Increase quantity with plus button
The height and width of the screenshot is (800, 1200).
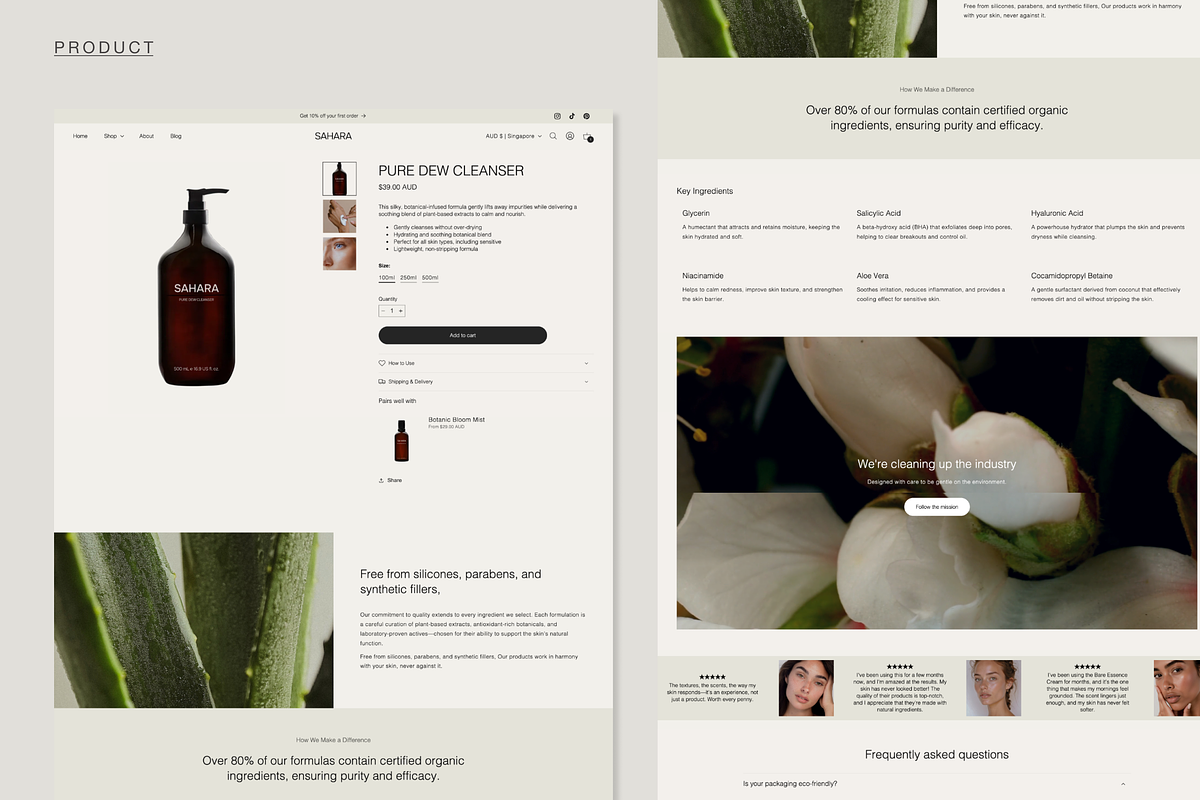tap(401, 311)
